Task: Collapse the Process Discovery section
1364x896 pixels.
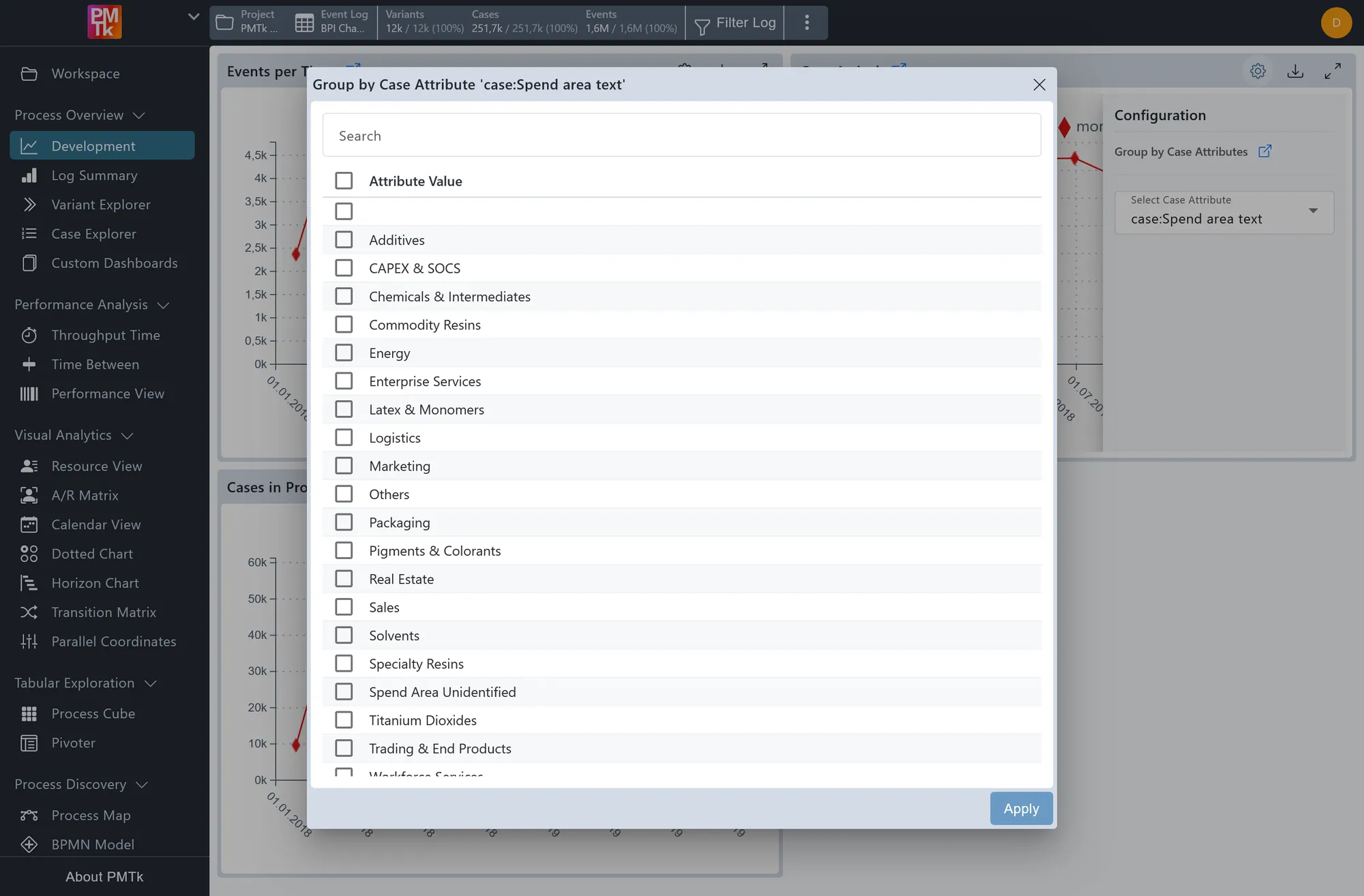Action: click(142, 785)
